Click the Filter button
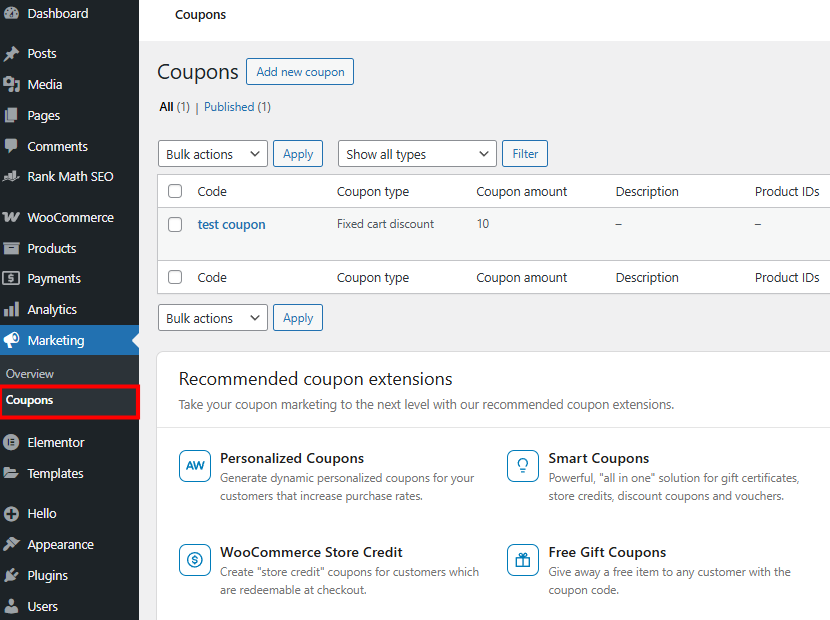The width and height of the screenshot is (830, 620). click(524, 153)
